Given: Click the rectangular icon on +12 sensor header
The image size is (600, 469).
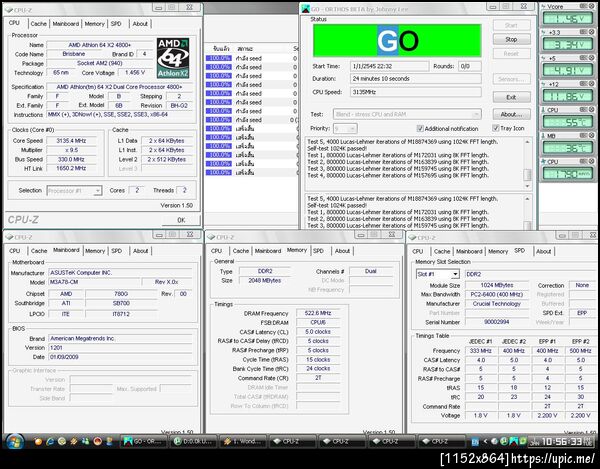Looking at the screenshot, I should pos(584,83).
